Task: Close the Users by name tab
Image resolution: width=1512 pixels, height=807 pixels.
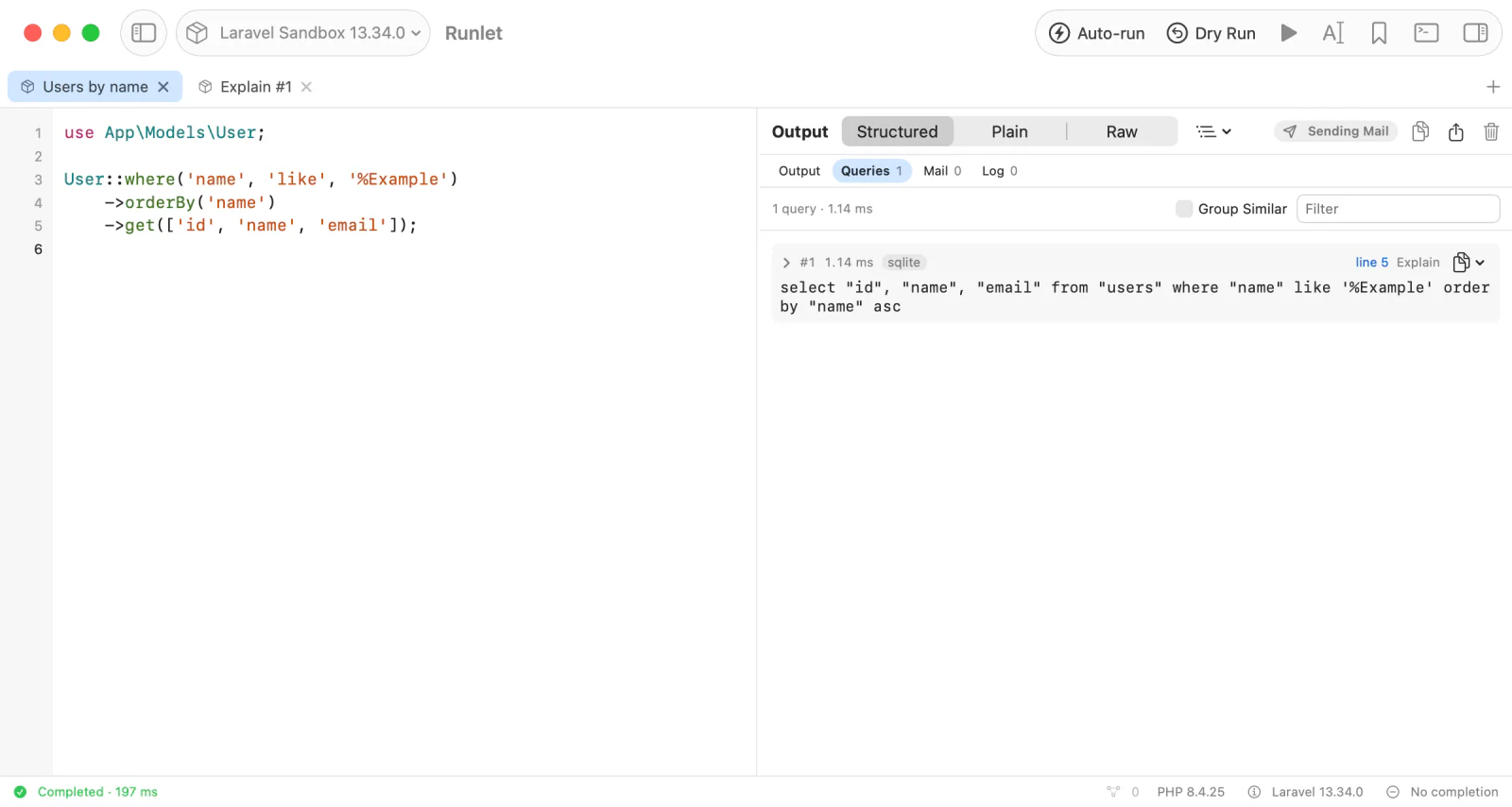Action: (163, 87)
